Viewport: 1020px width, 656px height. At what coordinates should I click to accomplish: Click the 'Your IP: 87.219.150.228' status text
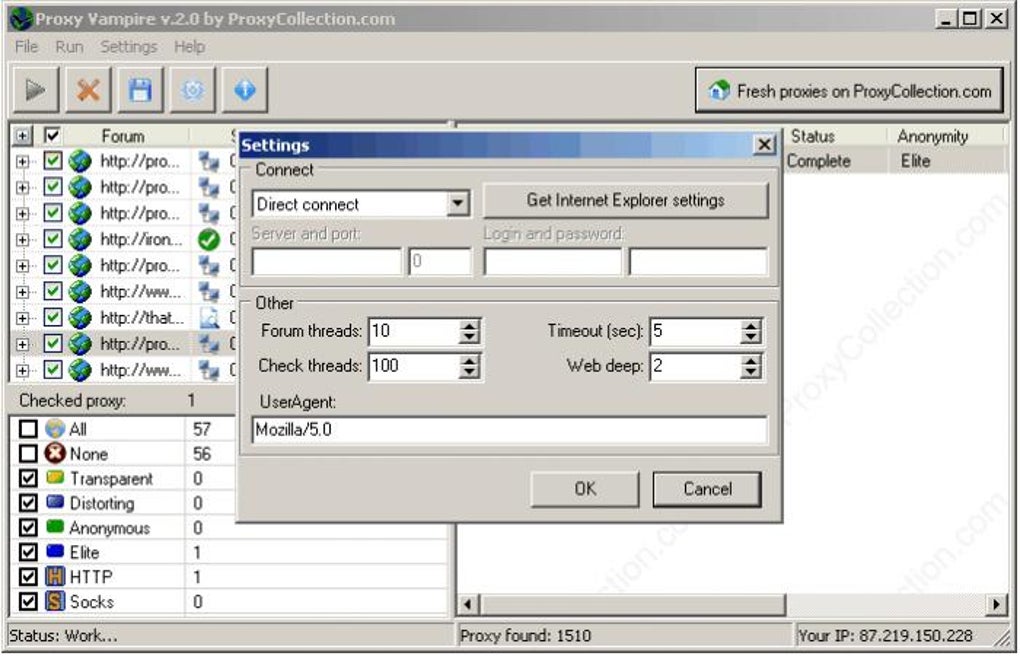(885, 635)
